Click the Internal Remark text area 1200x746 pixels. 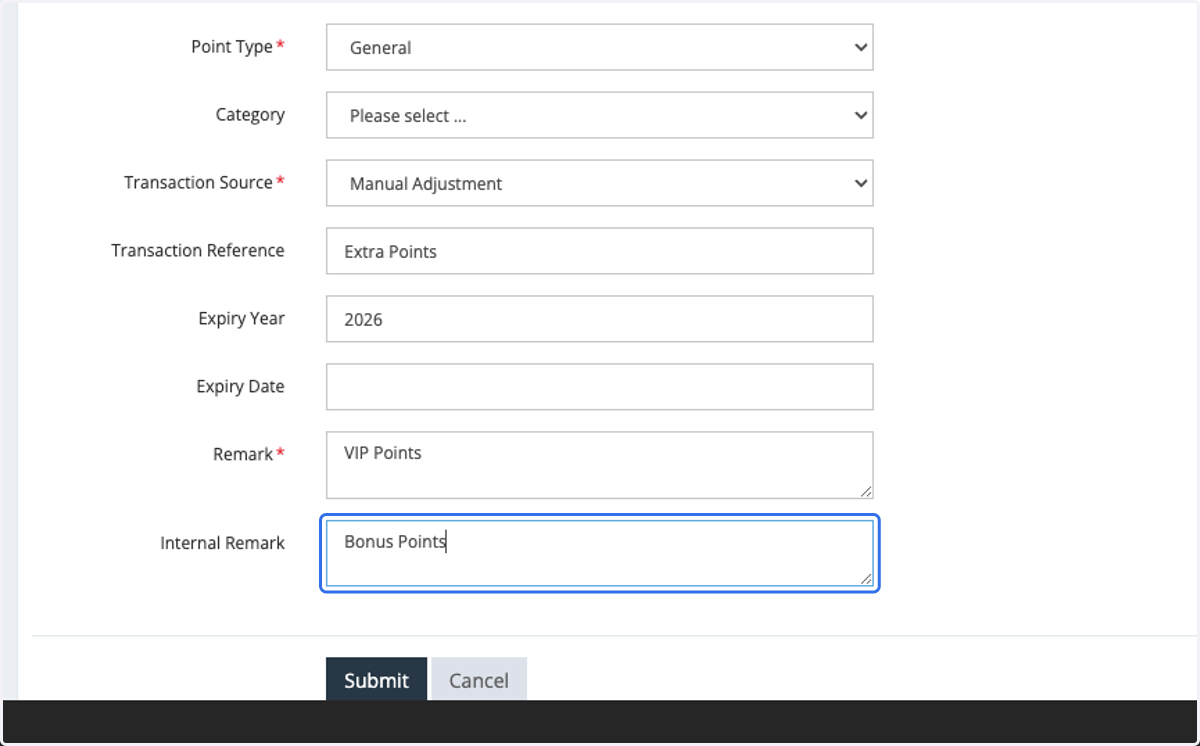tap(599, 553)
